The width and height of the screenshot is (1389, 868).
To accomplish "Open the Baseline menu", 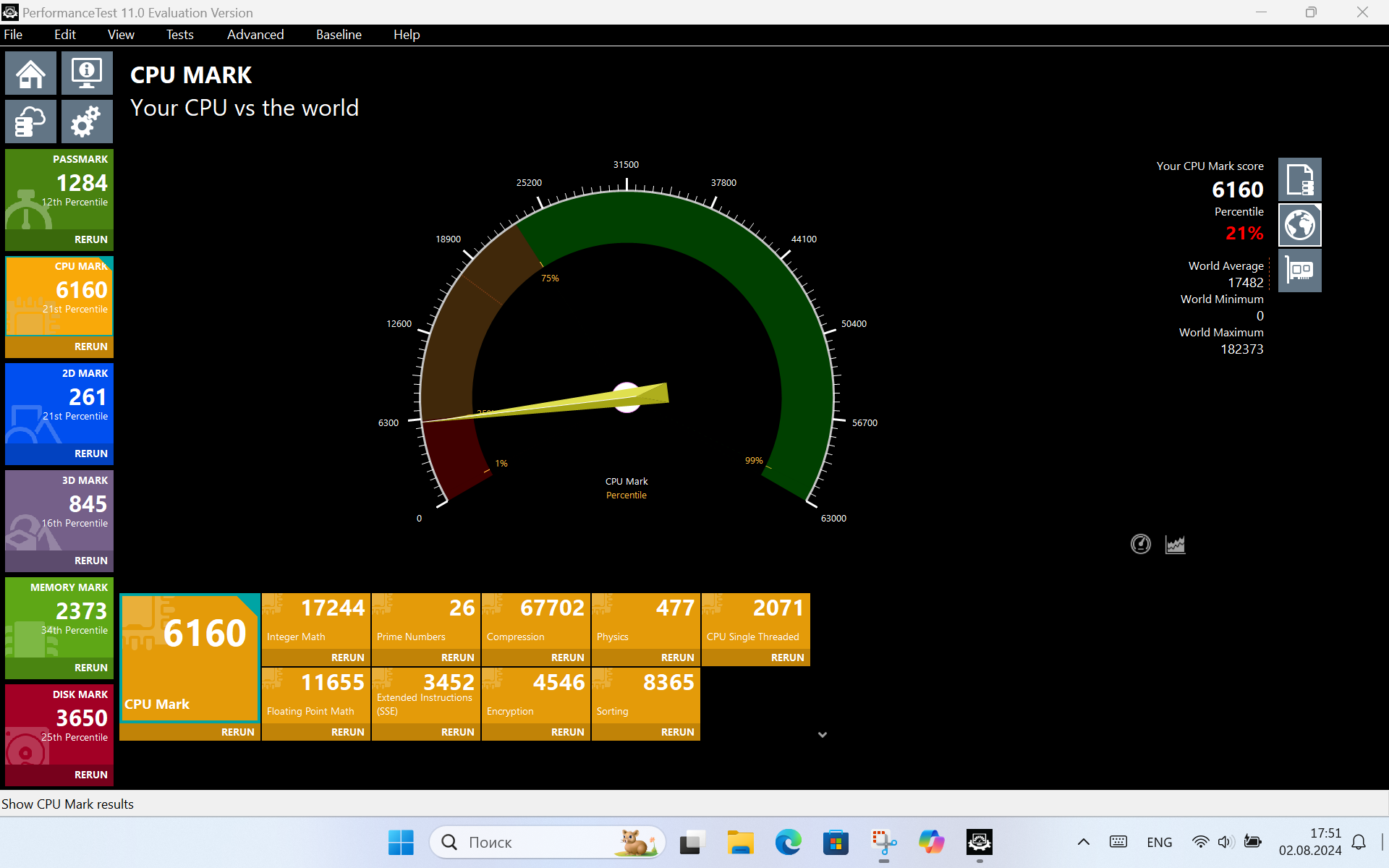I will 338,35.
